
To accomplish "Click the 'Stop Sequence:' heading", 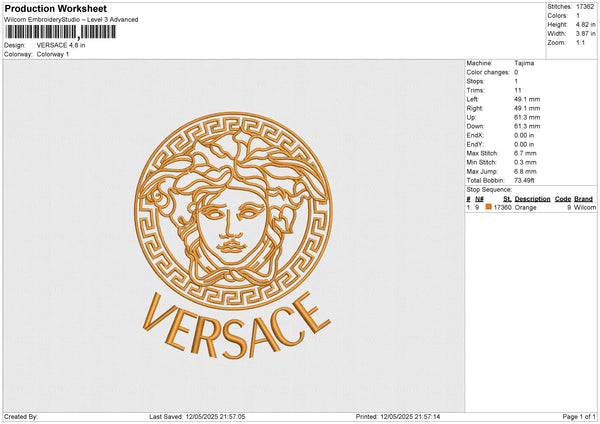I will [489, 189].
